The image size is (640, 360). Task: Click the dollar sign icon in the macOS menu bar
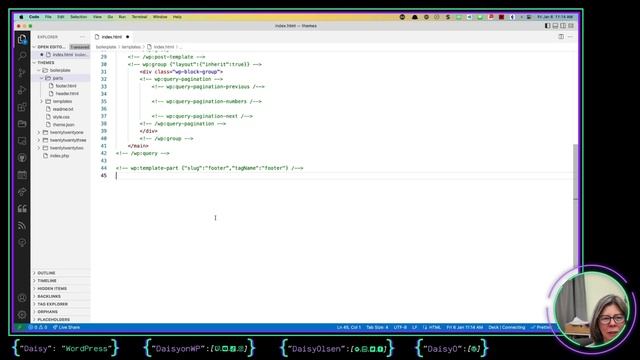pyautogui.click(x=448, y=17)
